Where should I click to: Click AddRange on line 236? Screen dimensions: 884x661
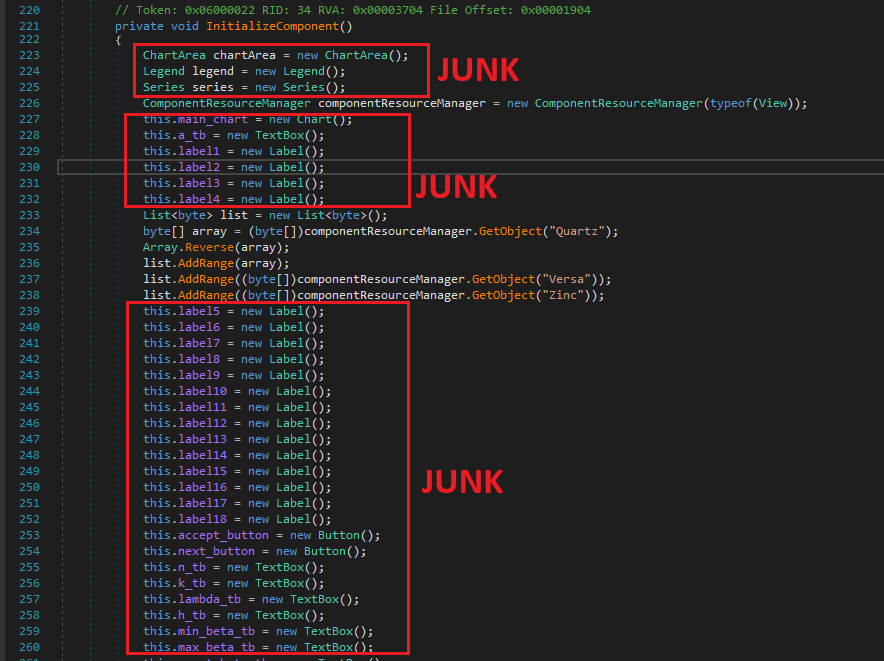click(x=206, y=263)
